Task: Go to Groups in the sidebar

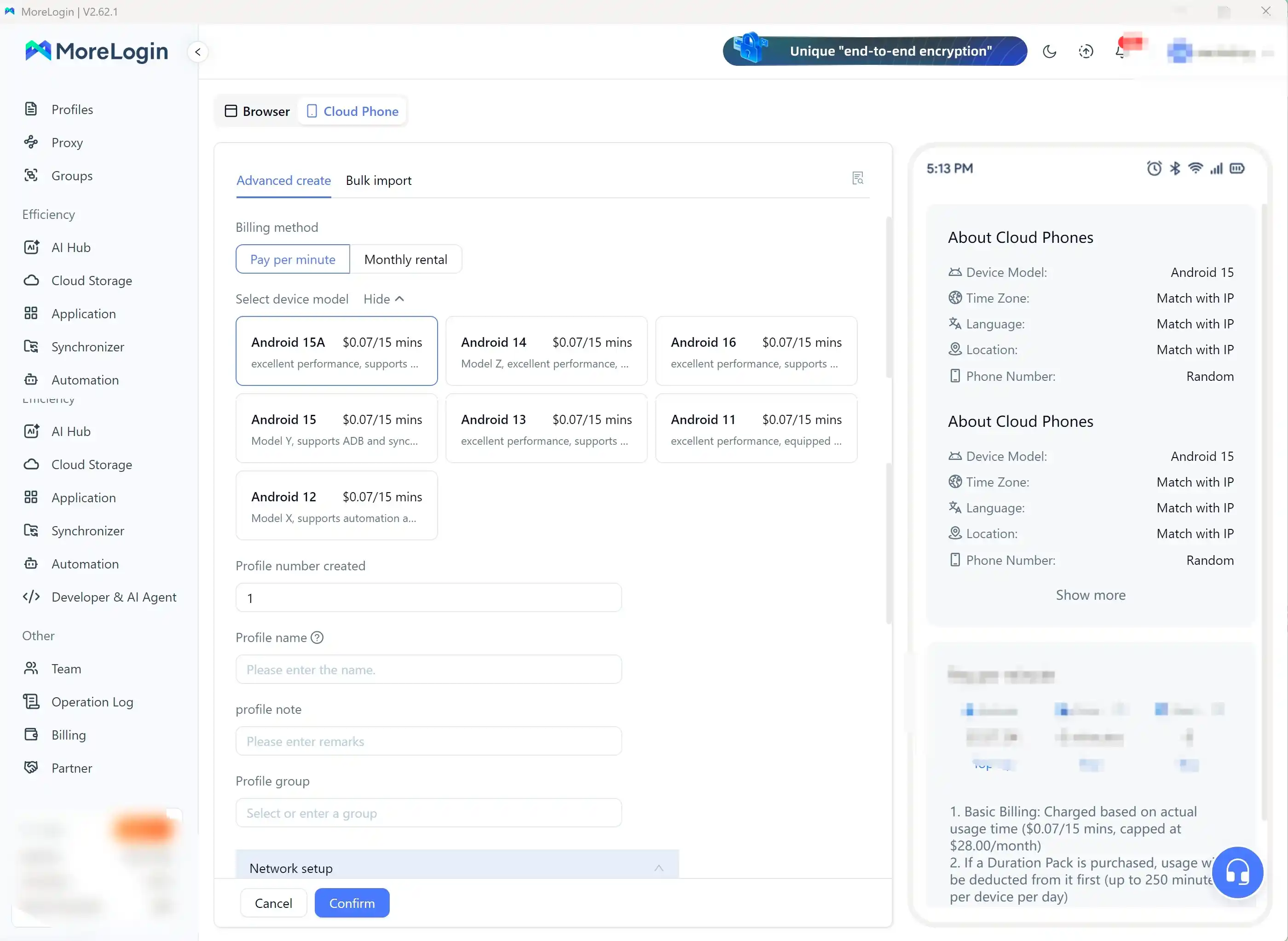Action: (72, 175)
